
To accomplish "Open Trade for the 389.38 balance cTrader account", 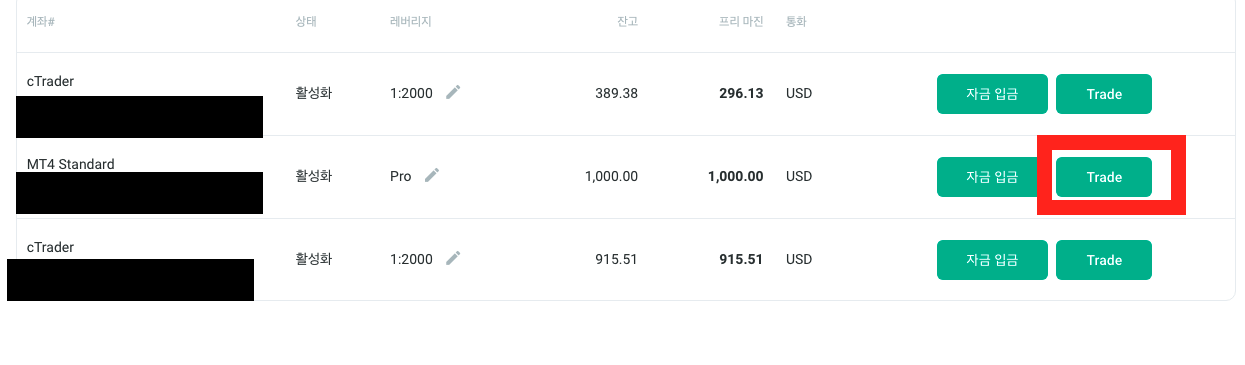I will tap(1104, 94).
